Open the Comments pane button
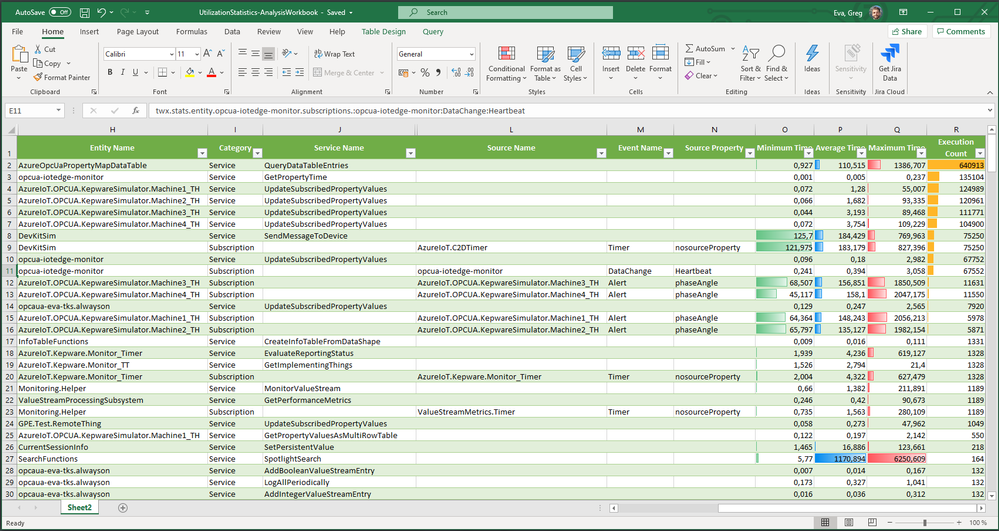999x531 pixels. 961,31
